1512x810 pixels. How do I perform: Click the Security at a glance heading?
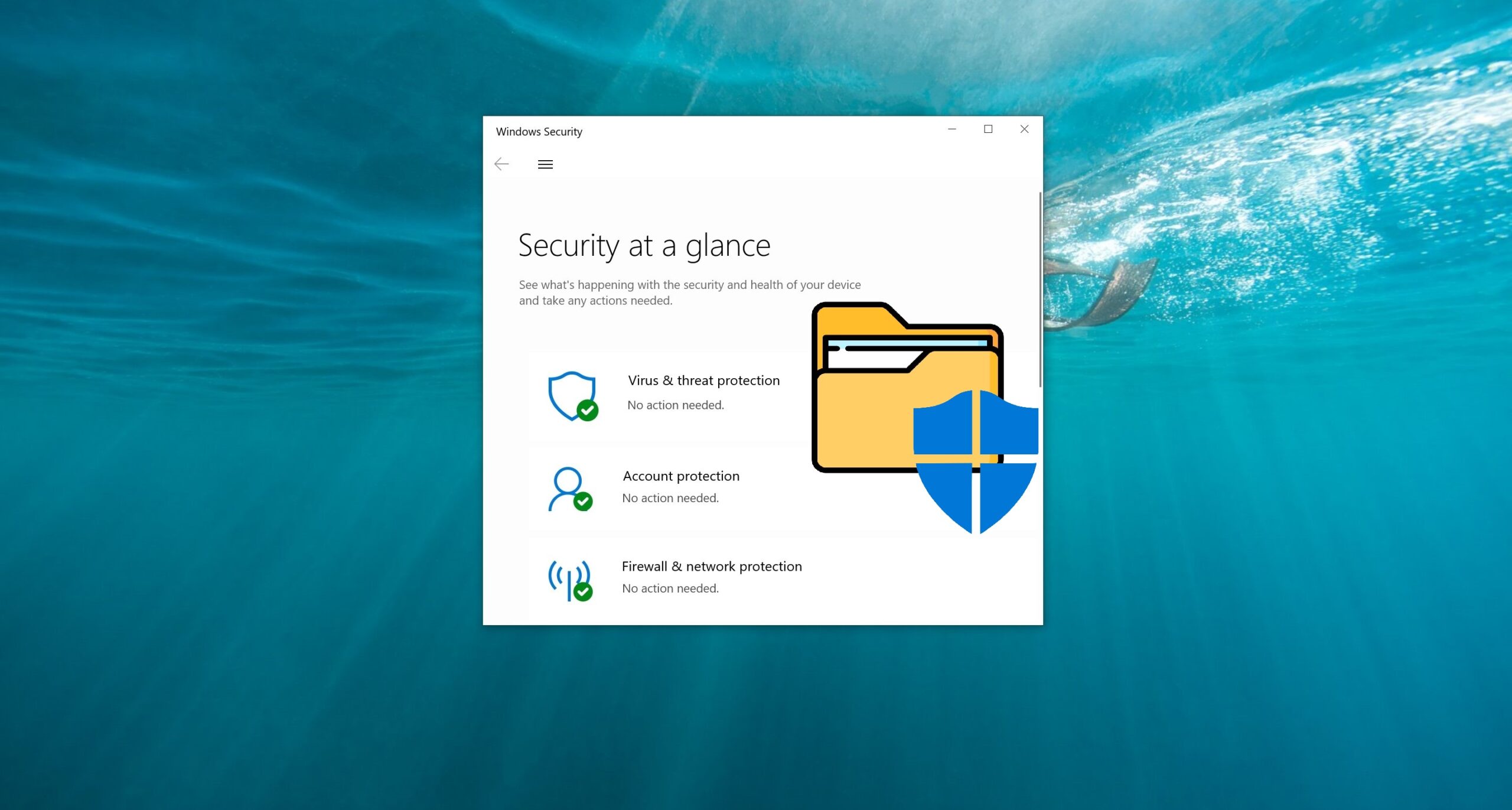pyautogui.click(x=644, y=246)
